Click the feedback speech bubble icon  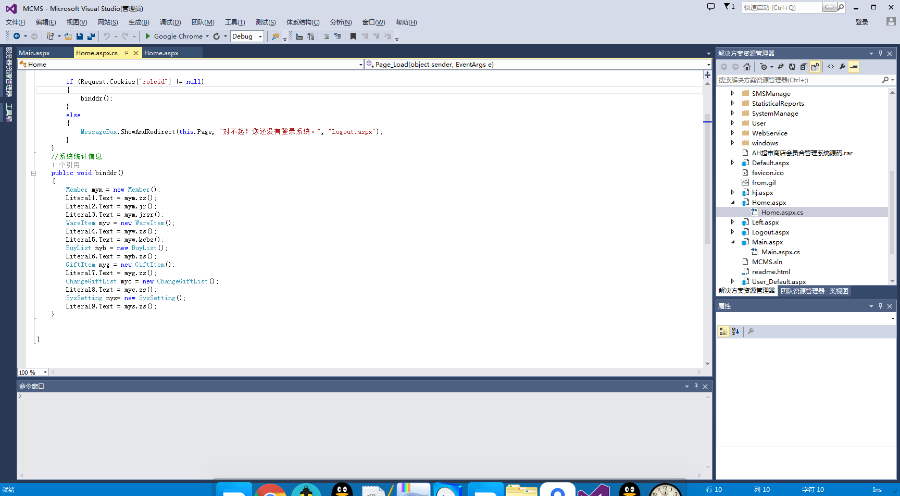(x=711, y=7)
